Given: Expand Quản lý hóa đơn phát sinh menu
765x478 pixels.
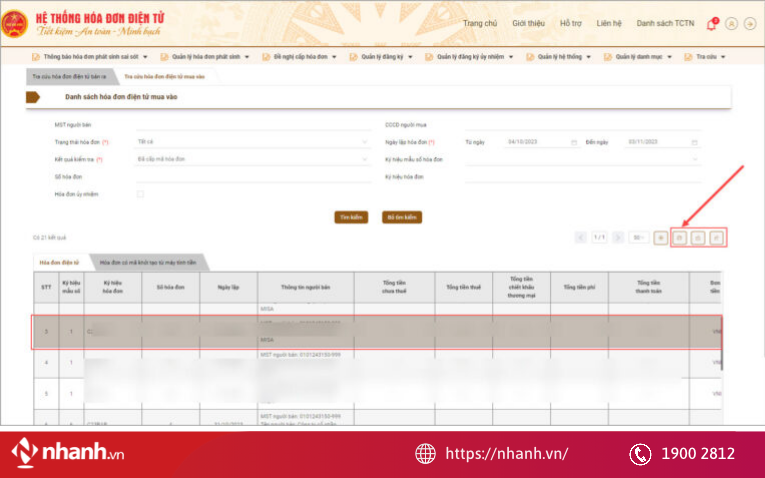Looking at the screenshot, I should pyautogui.click(x=205, y=57).
